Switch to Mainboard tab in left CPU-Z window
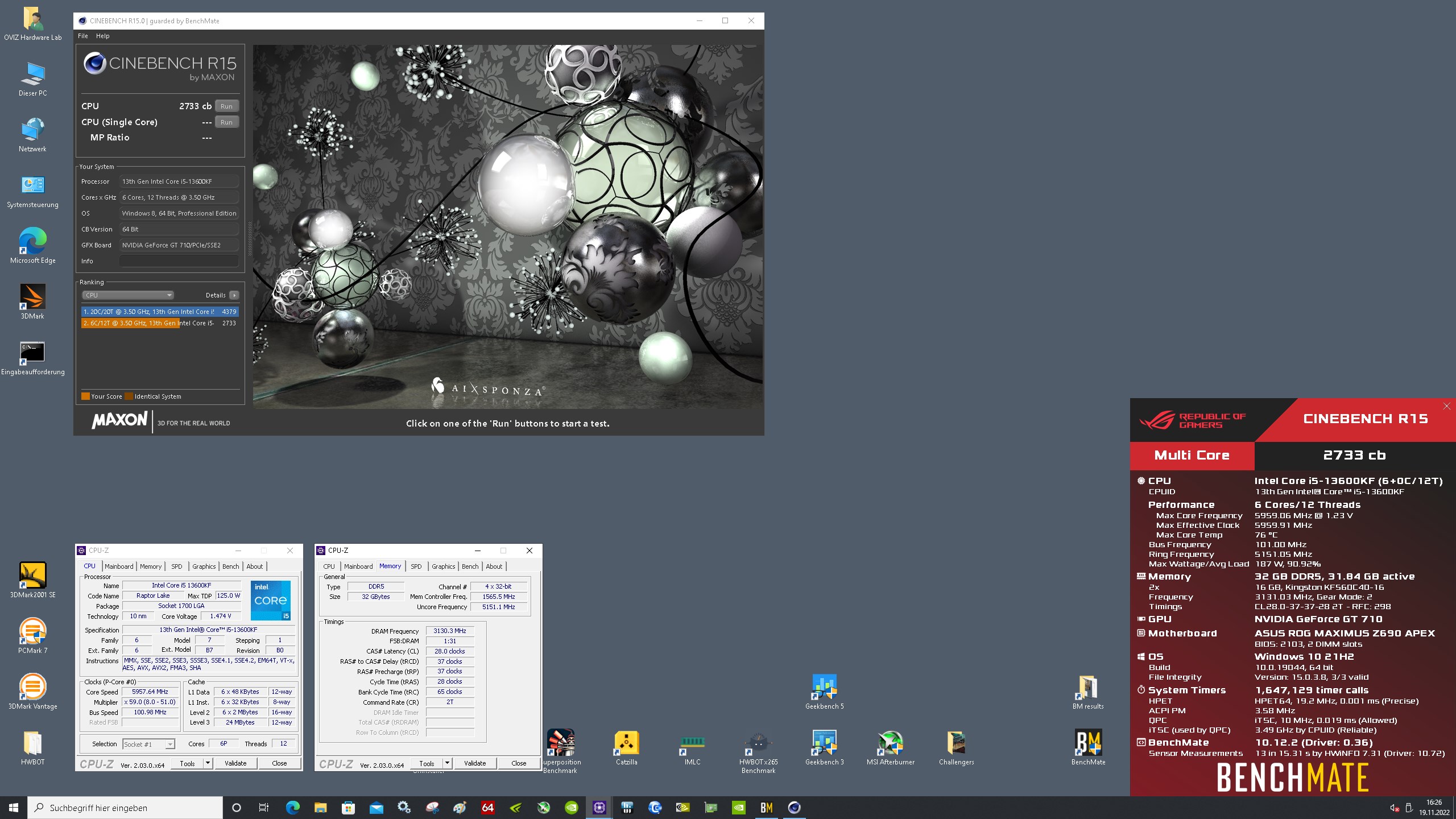Viewport: 1456px width, 819px height. (119, 566)
